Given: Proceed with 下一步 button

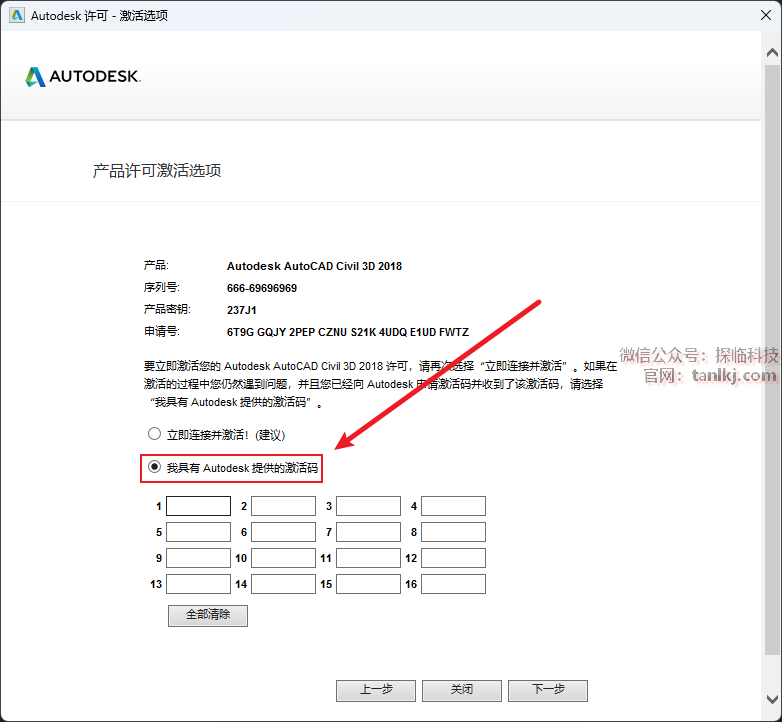Looking at the screenshot, I should coord(548,690).
